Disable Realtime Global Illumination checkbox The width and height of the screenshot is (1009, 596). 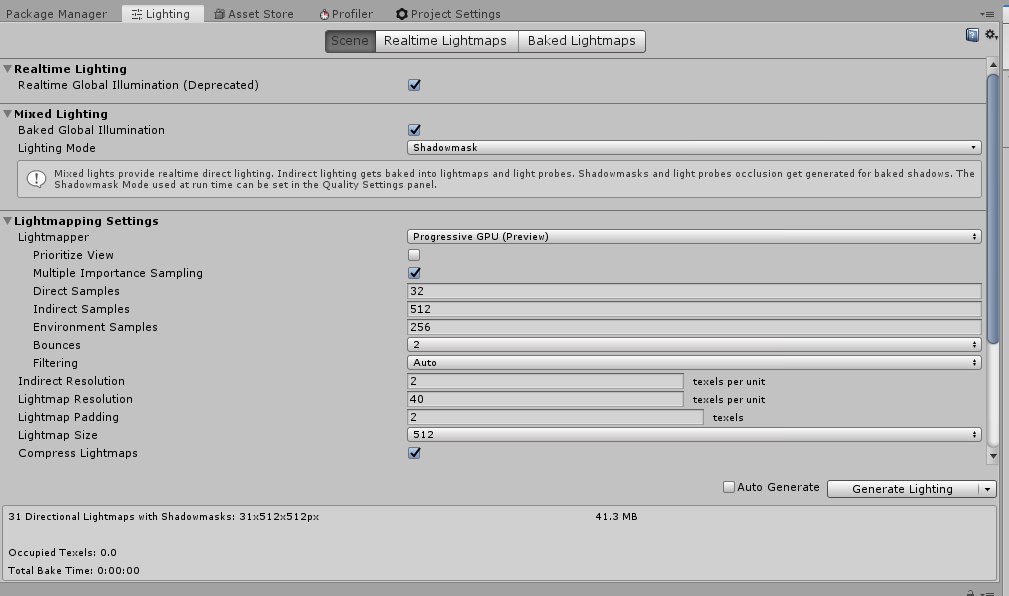[x=414, y=85]
